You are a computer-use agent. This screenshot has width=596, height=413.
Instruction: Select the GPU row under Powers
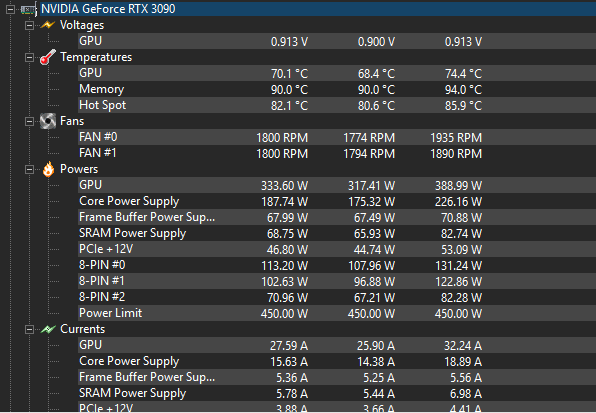tap(337, 185)
